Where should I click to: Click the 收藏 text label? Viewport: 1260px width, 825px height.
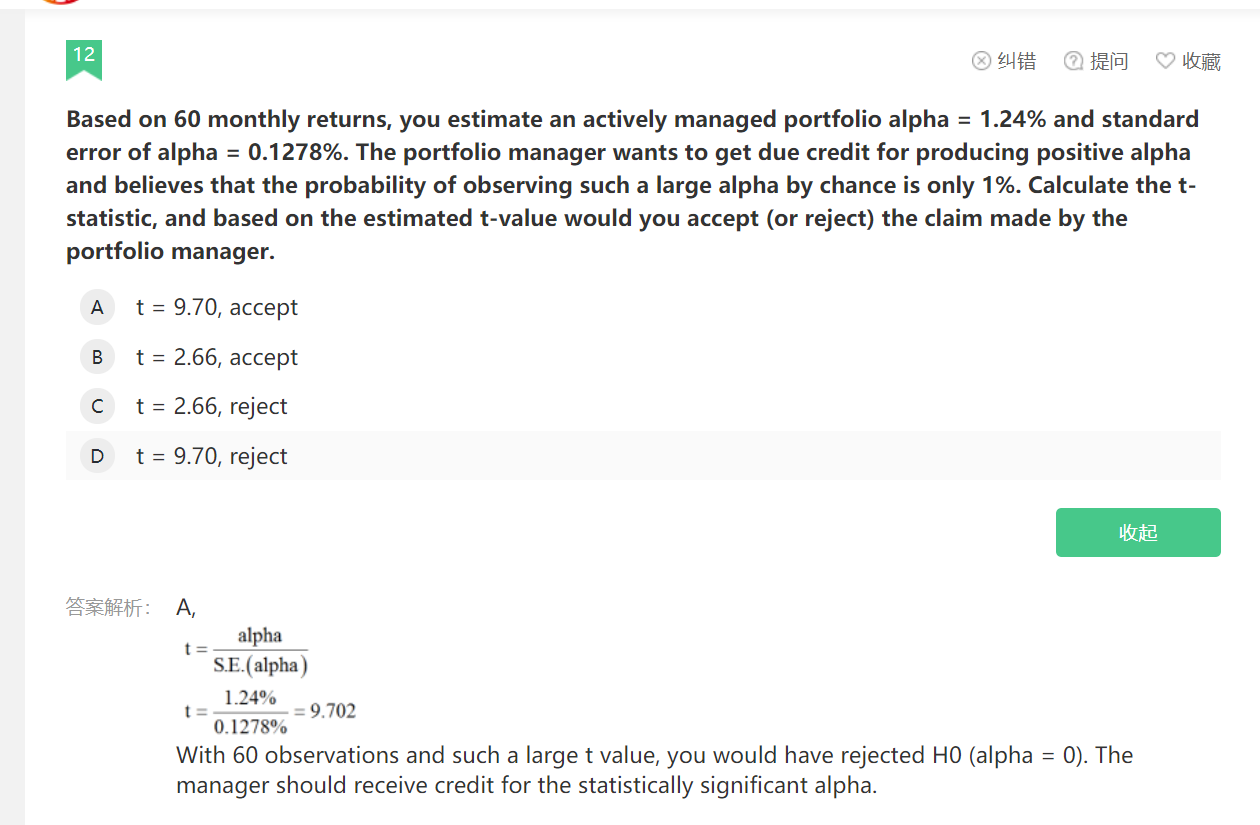pos(1201,62)
